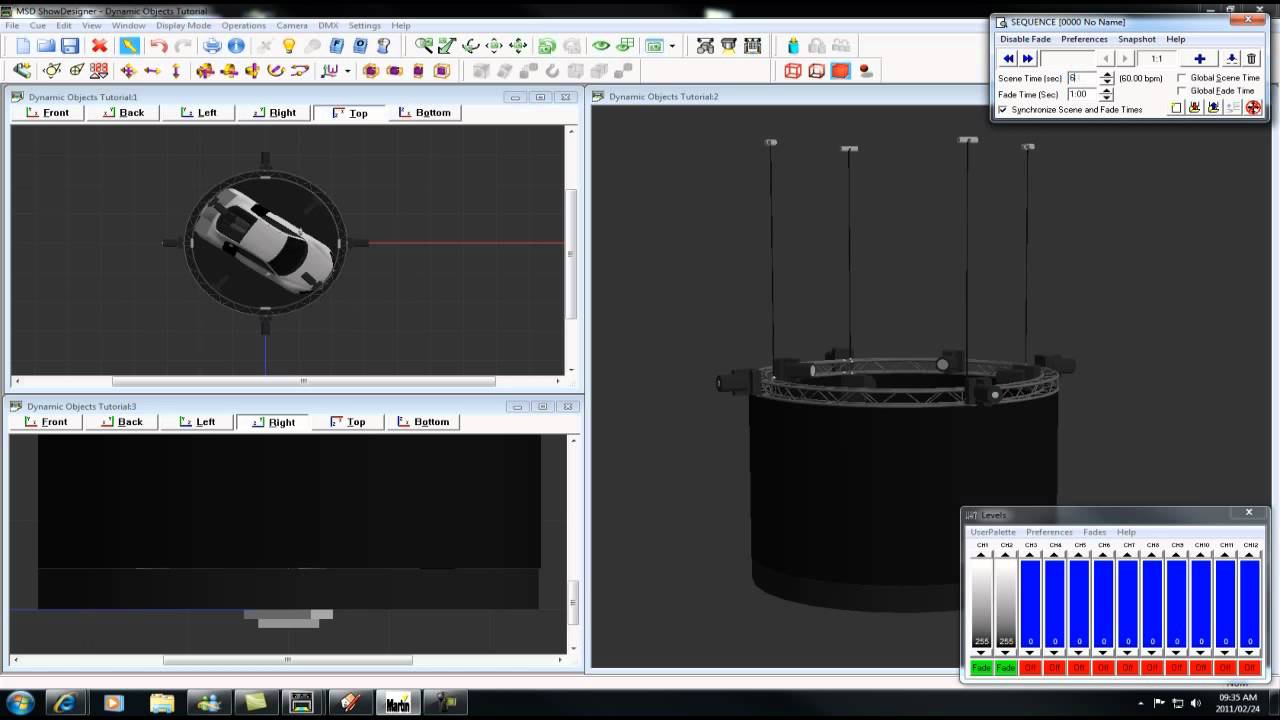
Task: Open the Snapshot menu in Sequence window
Action: (x=1137, y=39)
